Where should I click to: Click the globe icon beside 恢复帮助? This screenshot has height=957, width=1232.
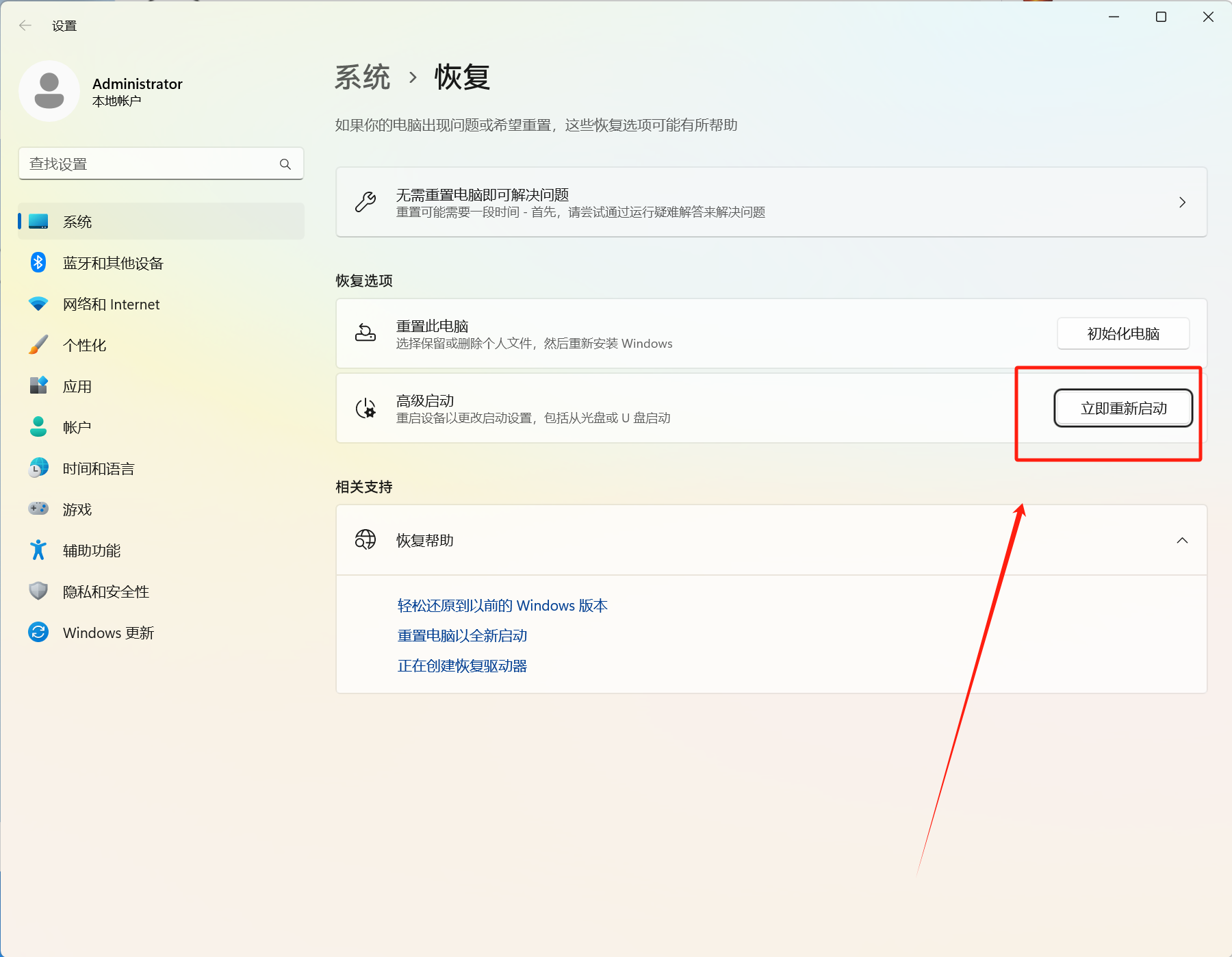pyautogui.click(x=365, y=539)
